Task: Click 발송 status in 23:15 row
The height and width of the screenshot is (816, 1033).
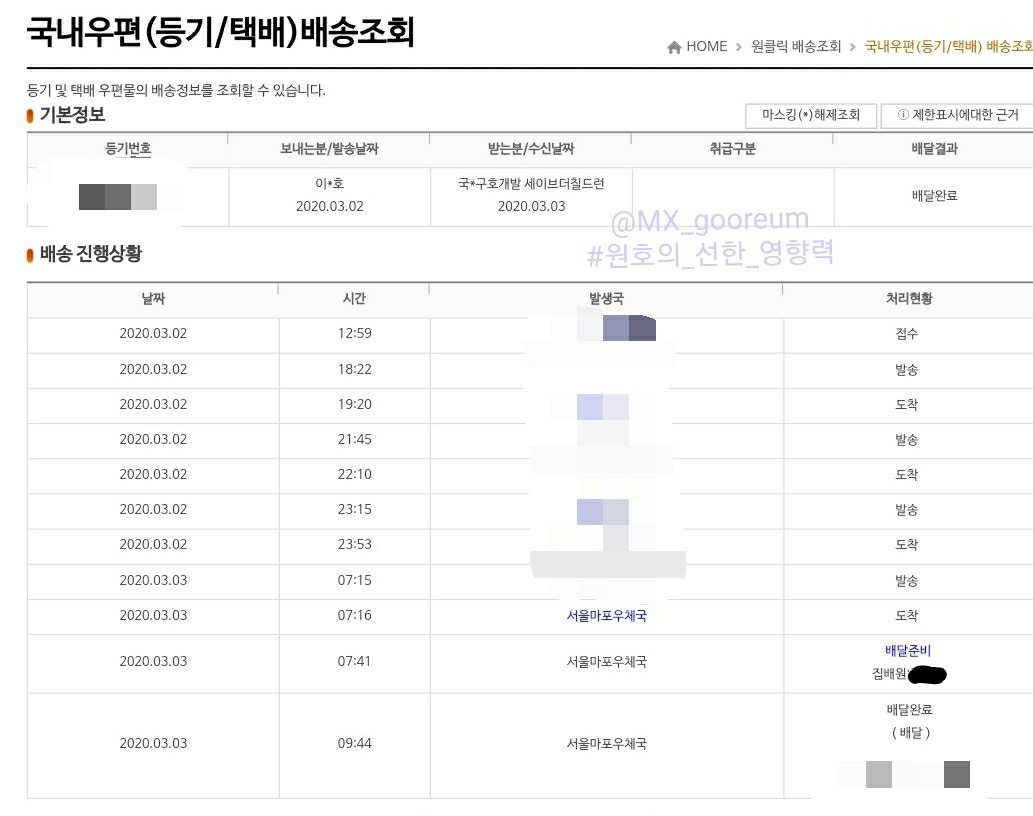Action: (907, 510)
